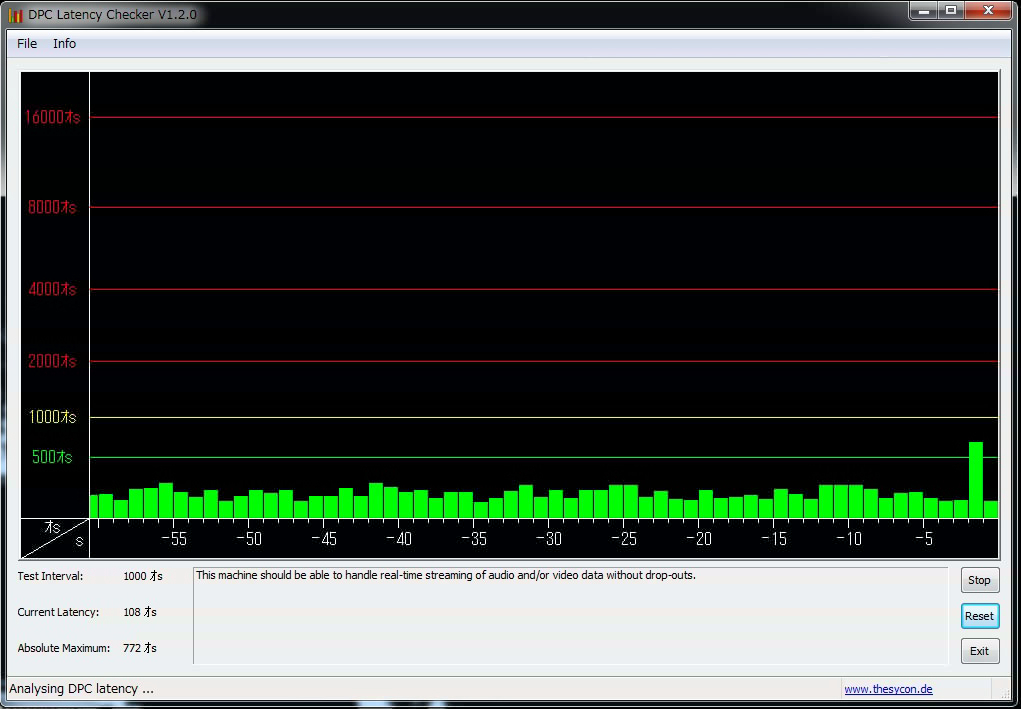Click the Stop button
Image resolution: width=1021 pixels, height=709 pixels.
pos(979,580)
